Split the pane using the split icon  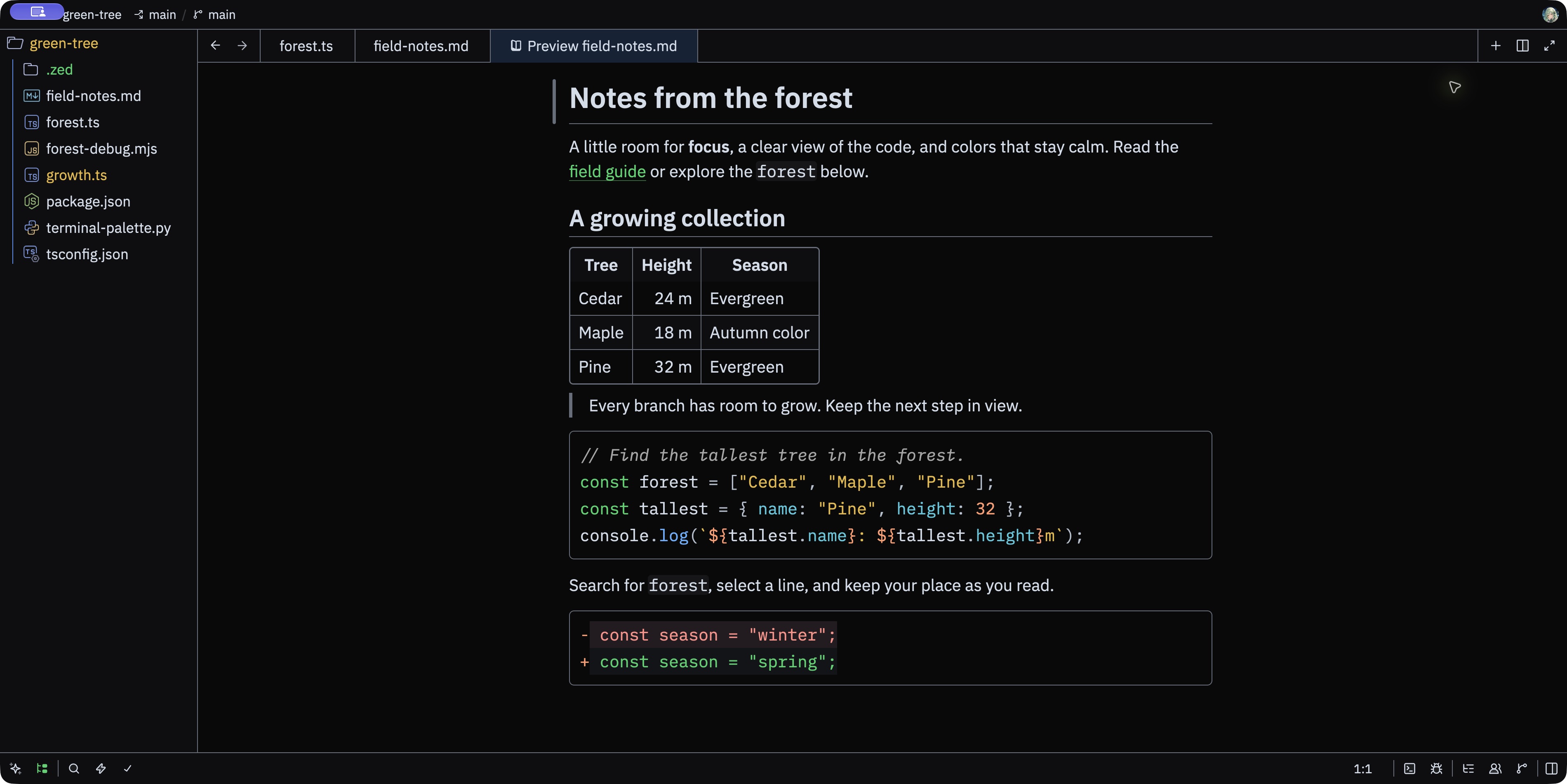tap(1522, 46)
